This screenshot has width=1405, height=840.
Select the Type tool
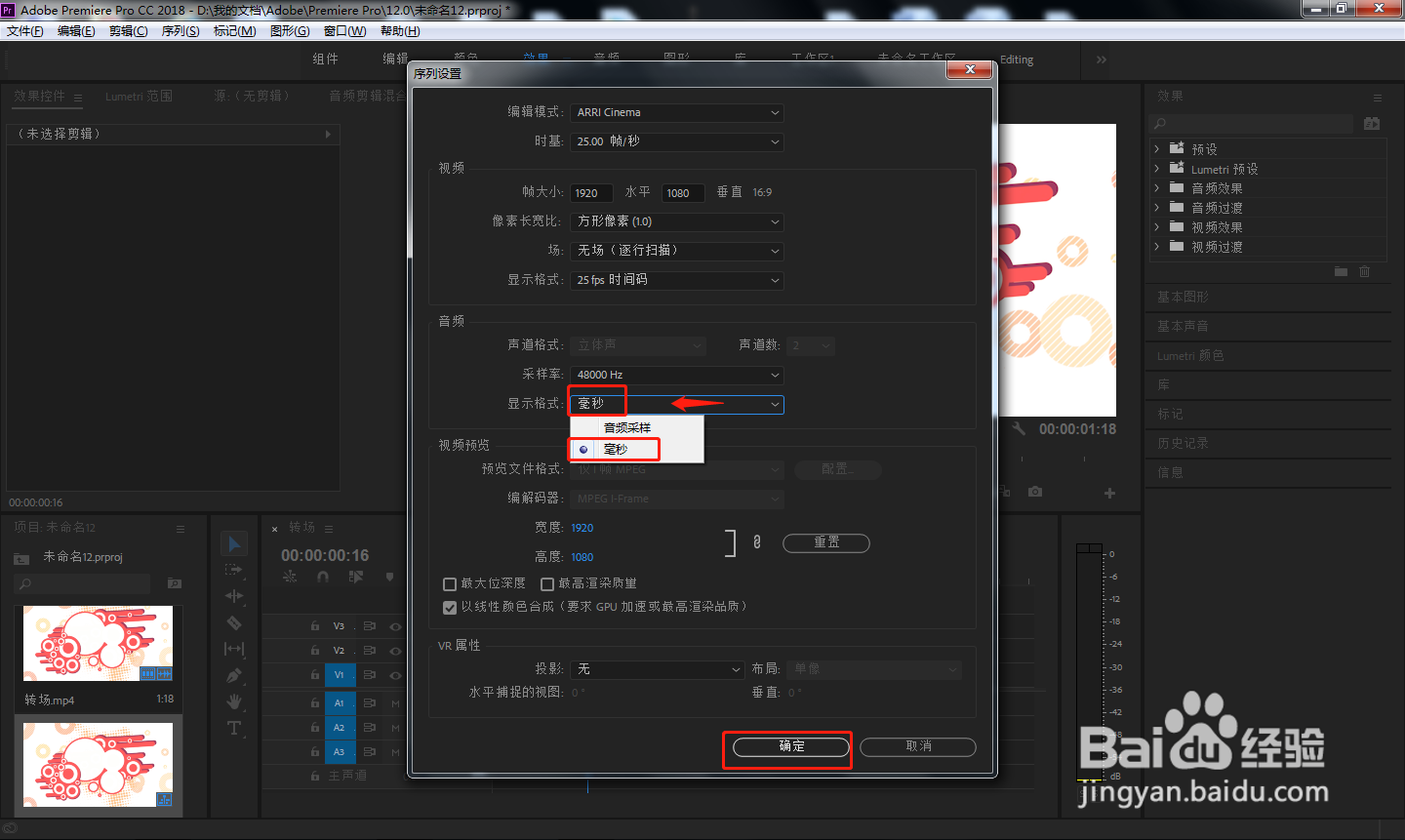234,728
